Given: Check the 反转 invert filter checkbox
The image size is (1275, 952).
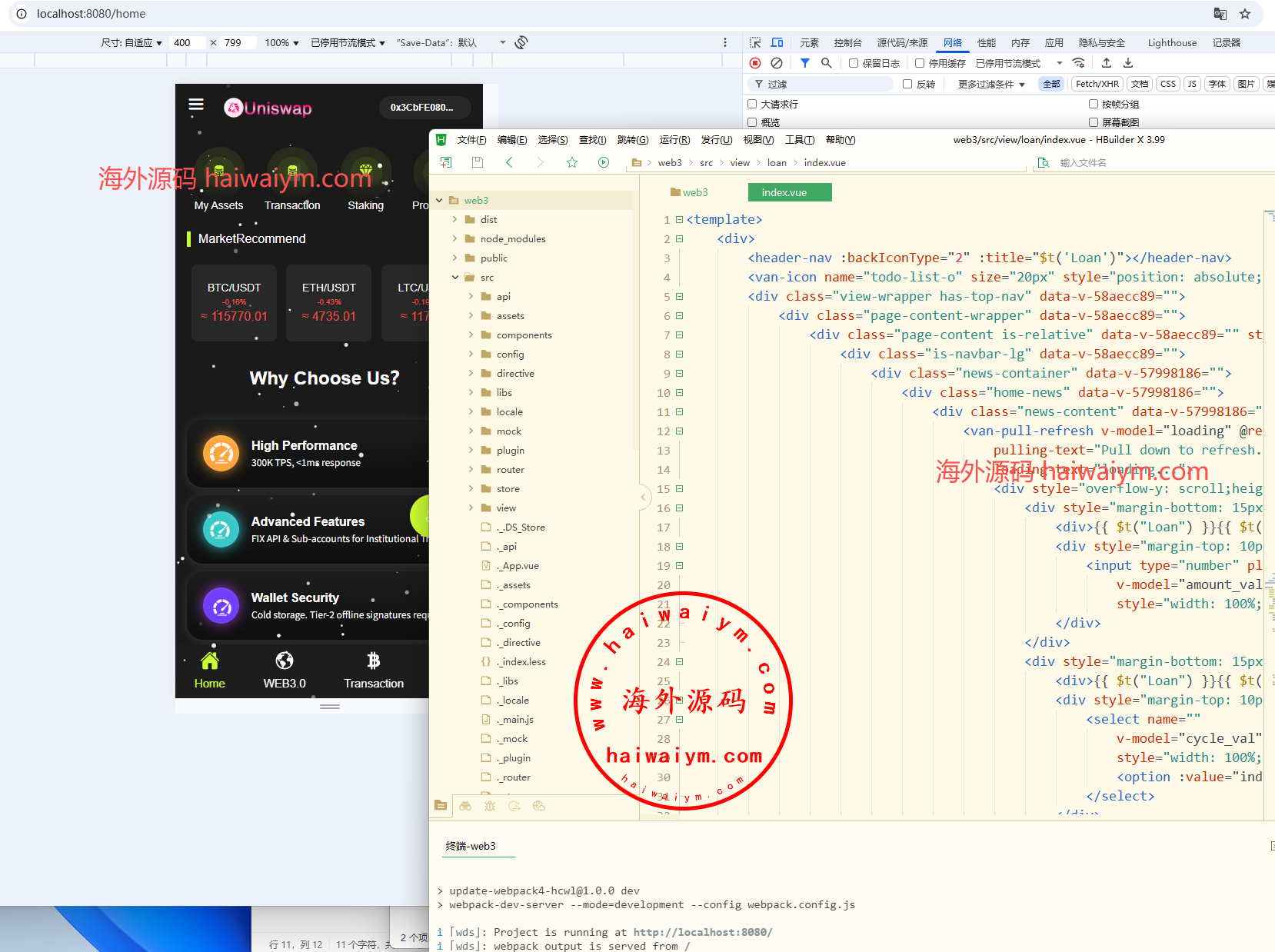Looking at the screenshot, I should pos(907,84).
